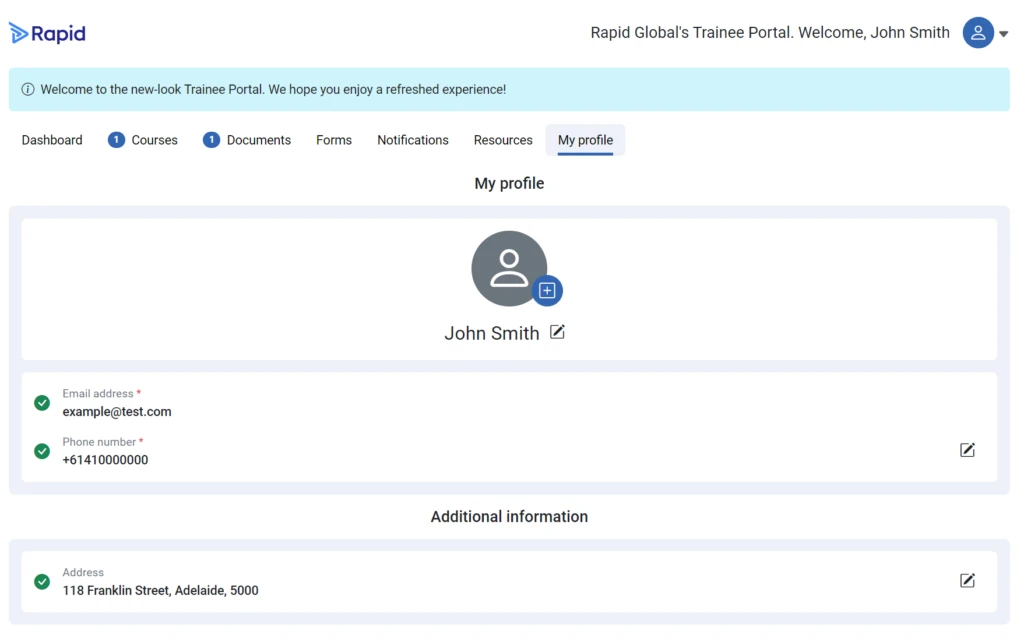Select the My profile tab

click(585, 140)
